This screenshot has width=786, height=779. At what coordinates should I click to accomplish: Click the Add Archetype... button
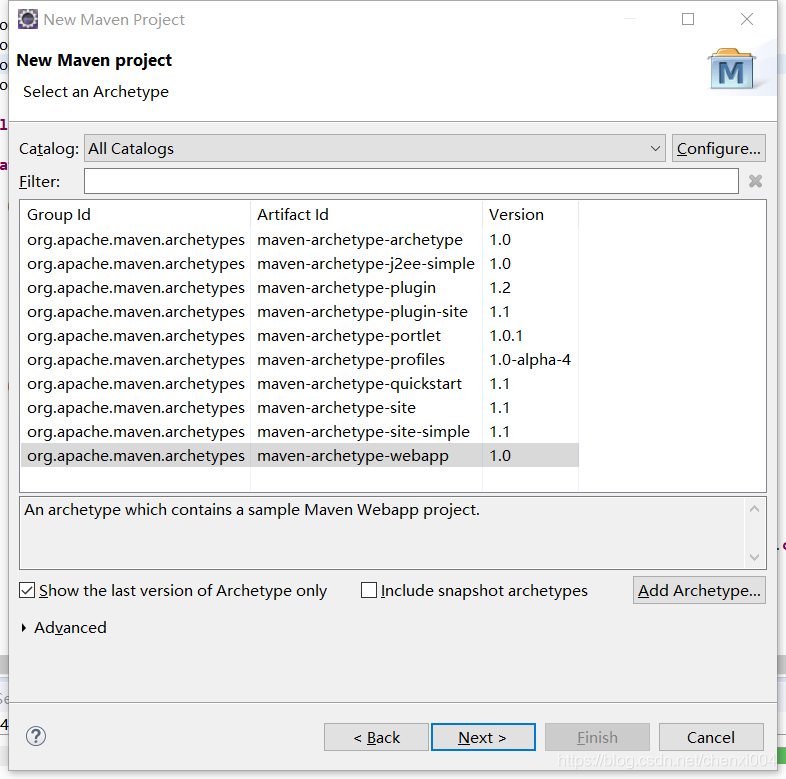click(699, 590)
